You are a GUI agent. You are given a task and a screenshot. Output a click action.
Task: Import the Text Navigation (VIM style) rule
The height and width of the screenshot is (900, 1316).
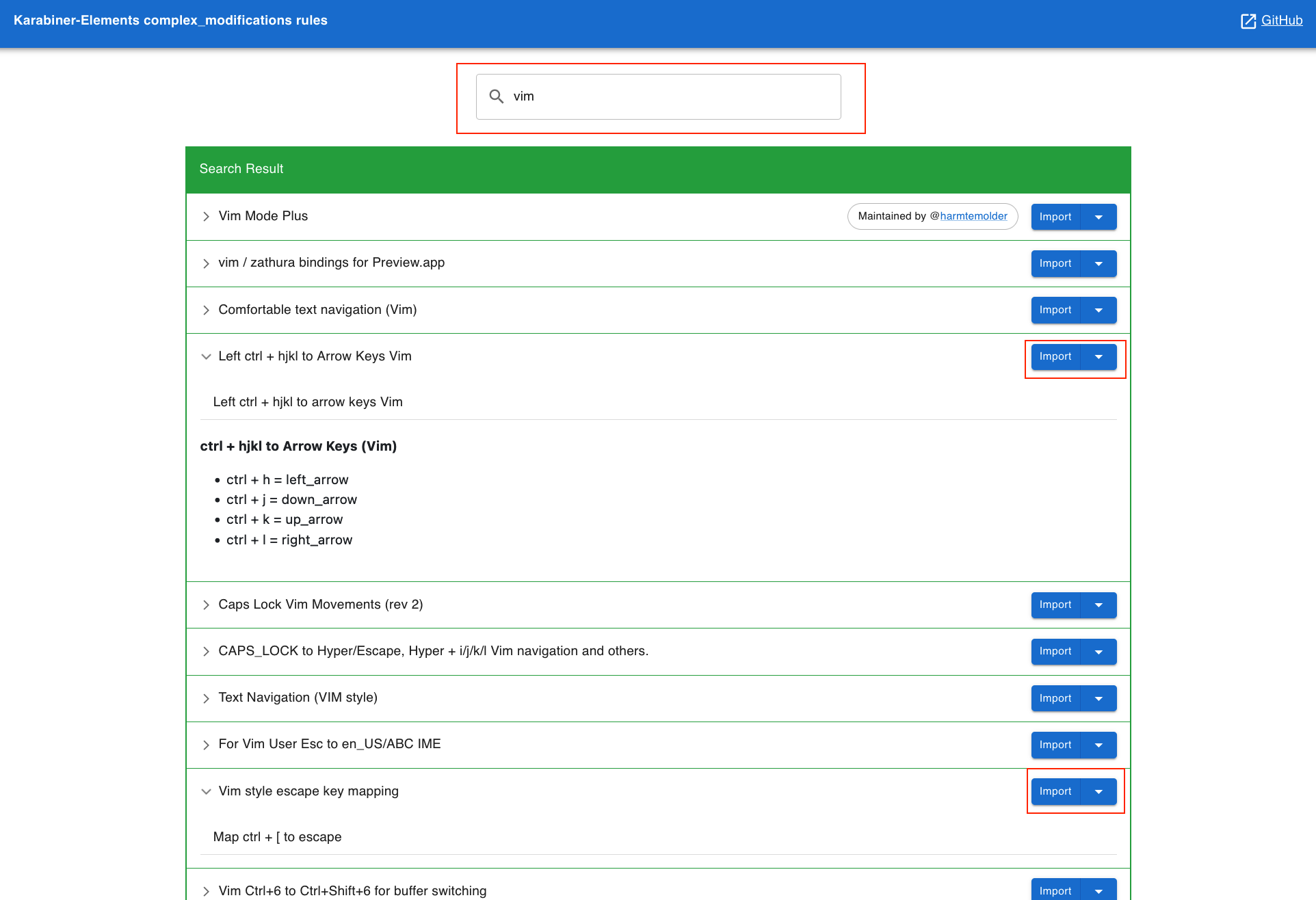[1055, 698]
